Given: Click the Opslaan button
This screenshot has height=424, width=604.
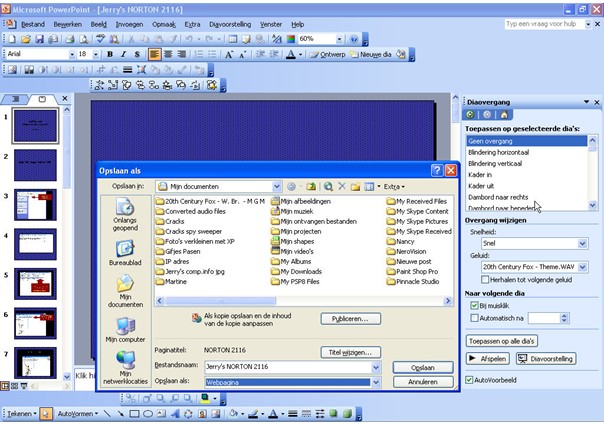Looking at the screenshot, I should coord(416,367).
